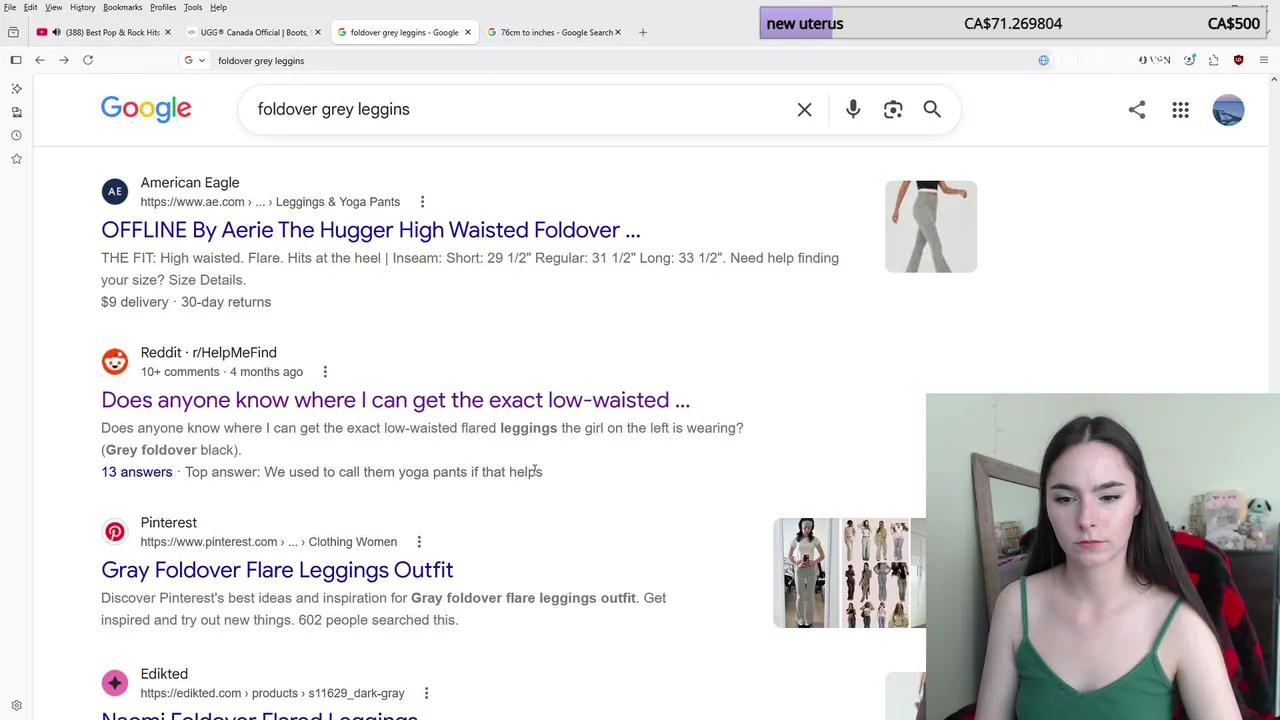Image resolution: width=1280 pixels, height=720 pixels.
Task: Open the uBlock Origin shield extension
Action: pyautogui.click(x=1238, y=60)
